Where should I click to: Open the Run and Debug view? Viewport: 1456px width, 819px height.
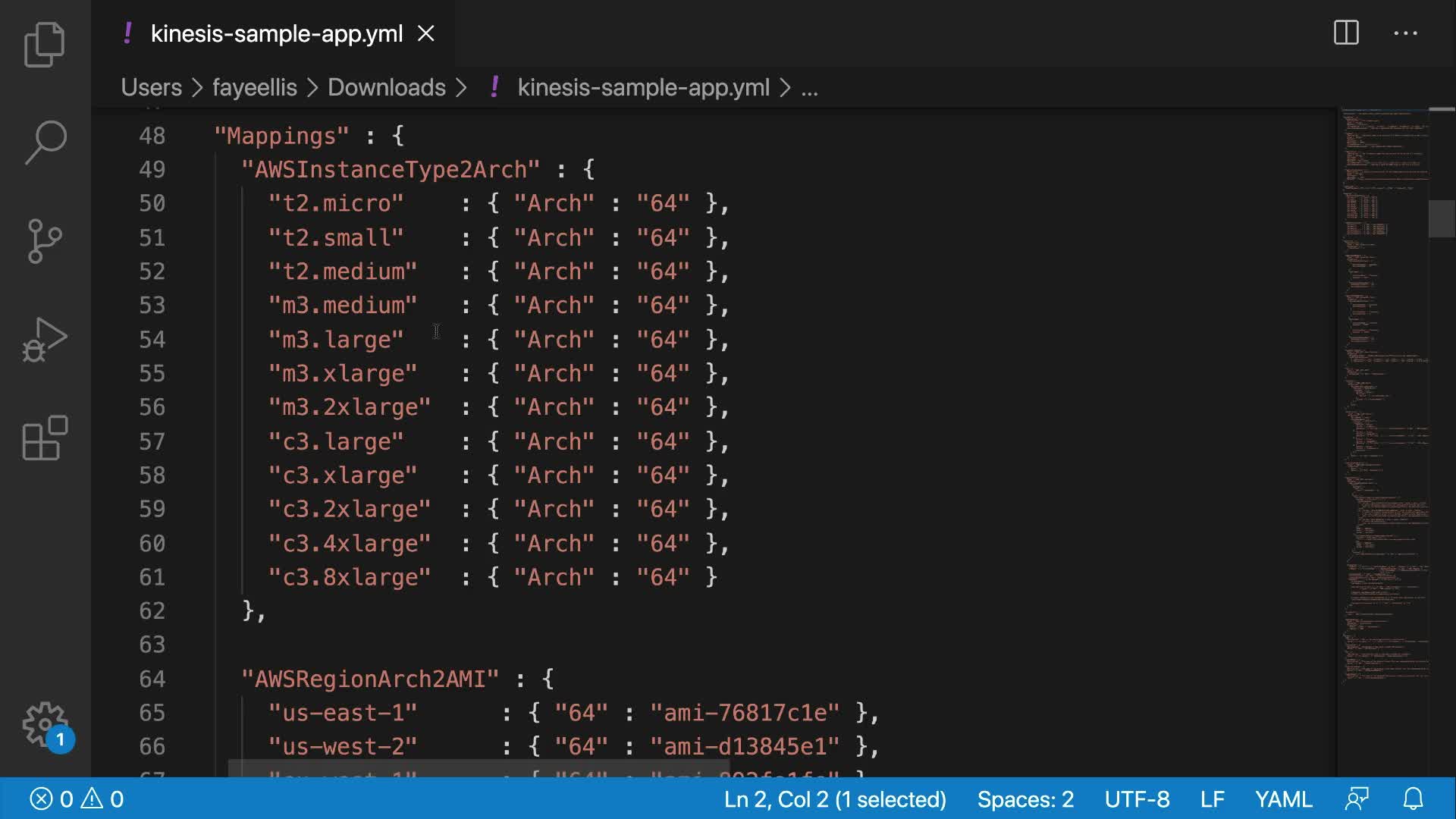(x=45, y=339)
